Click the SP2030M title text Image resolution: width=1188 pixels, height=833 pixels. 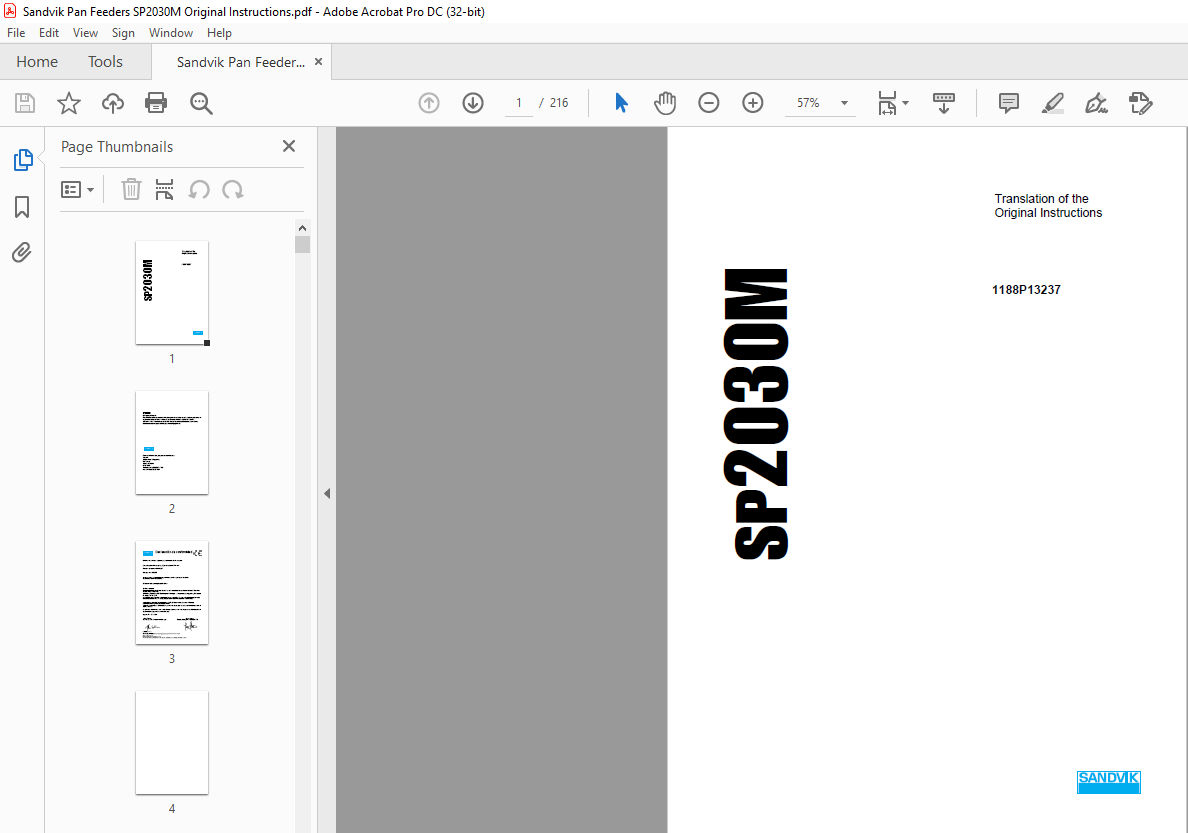(756, 414)
